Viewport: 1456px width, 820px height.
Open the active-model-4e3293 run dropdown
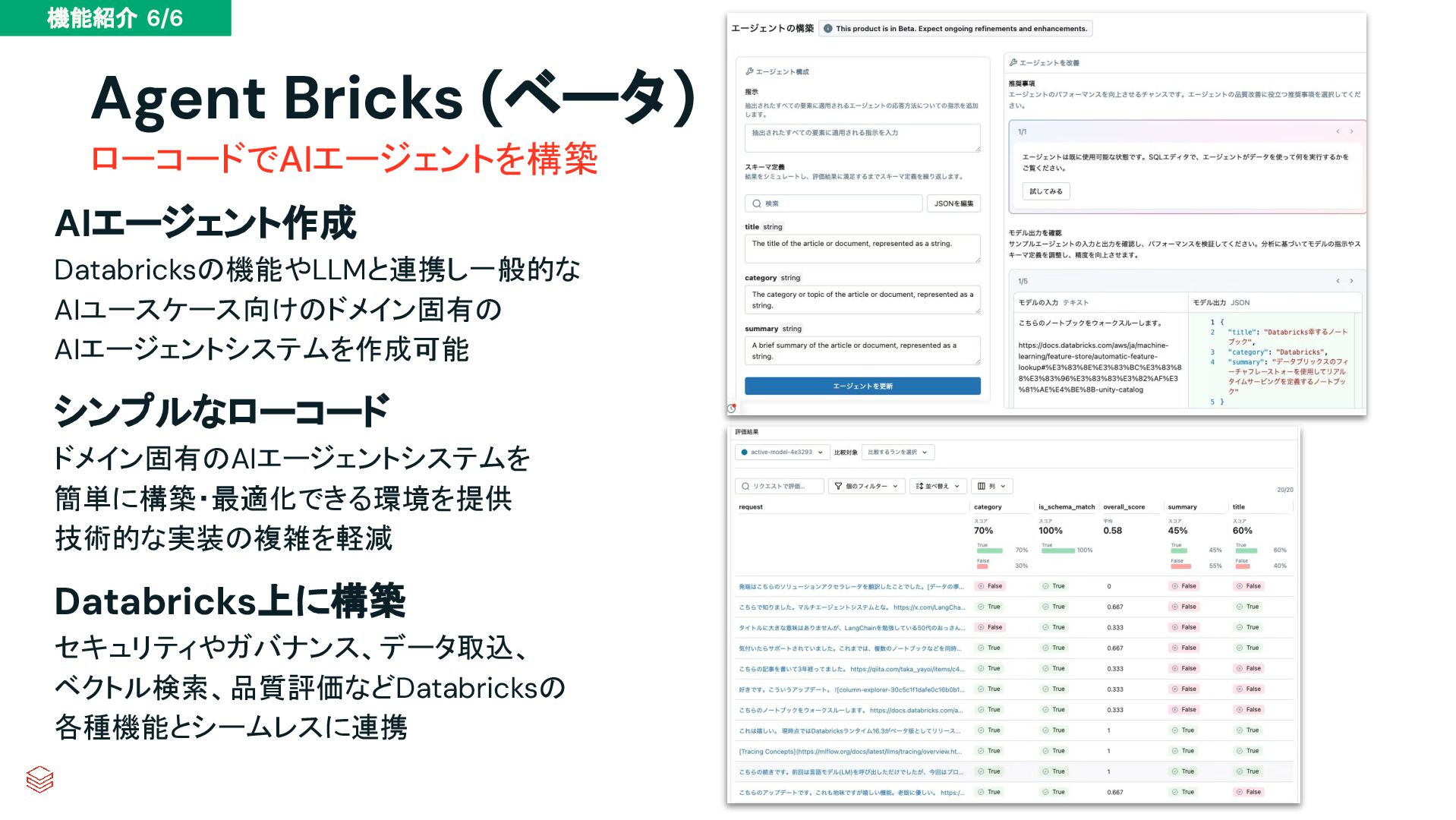tap(782, 453)
